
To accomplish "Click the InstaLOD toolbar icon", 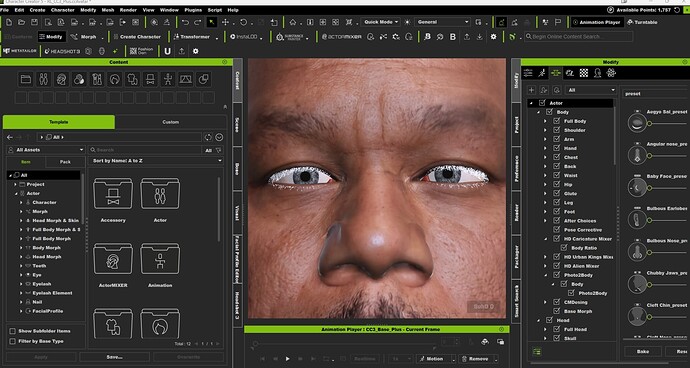I will point(244,37).
